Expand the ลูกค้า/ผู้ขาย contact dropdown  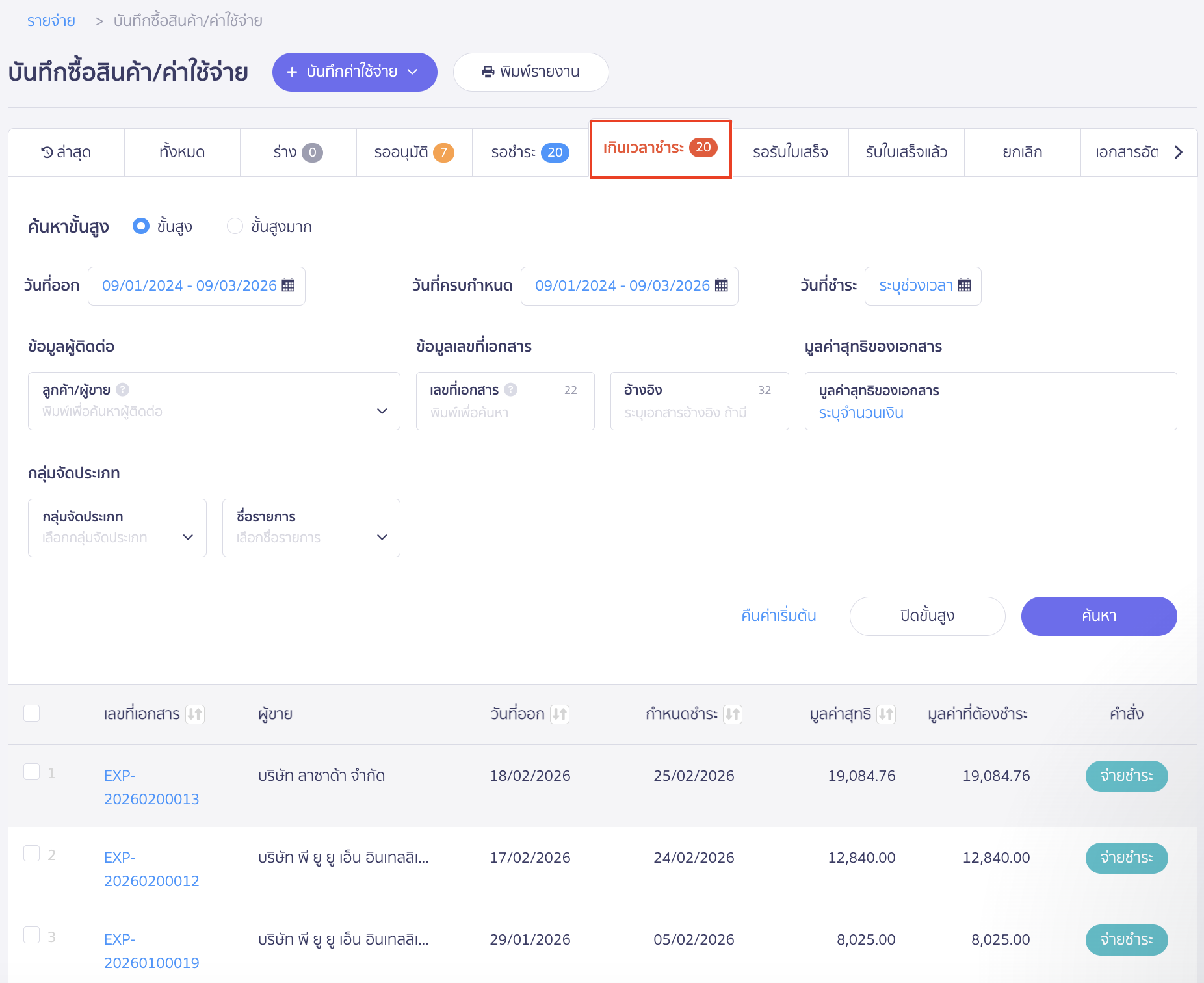(x=382, y=411)
